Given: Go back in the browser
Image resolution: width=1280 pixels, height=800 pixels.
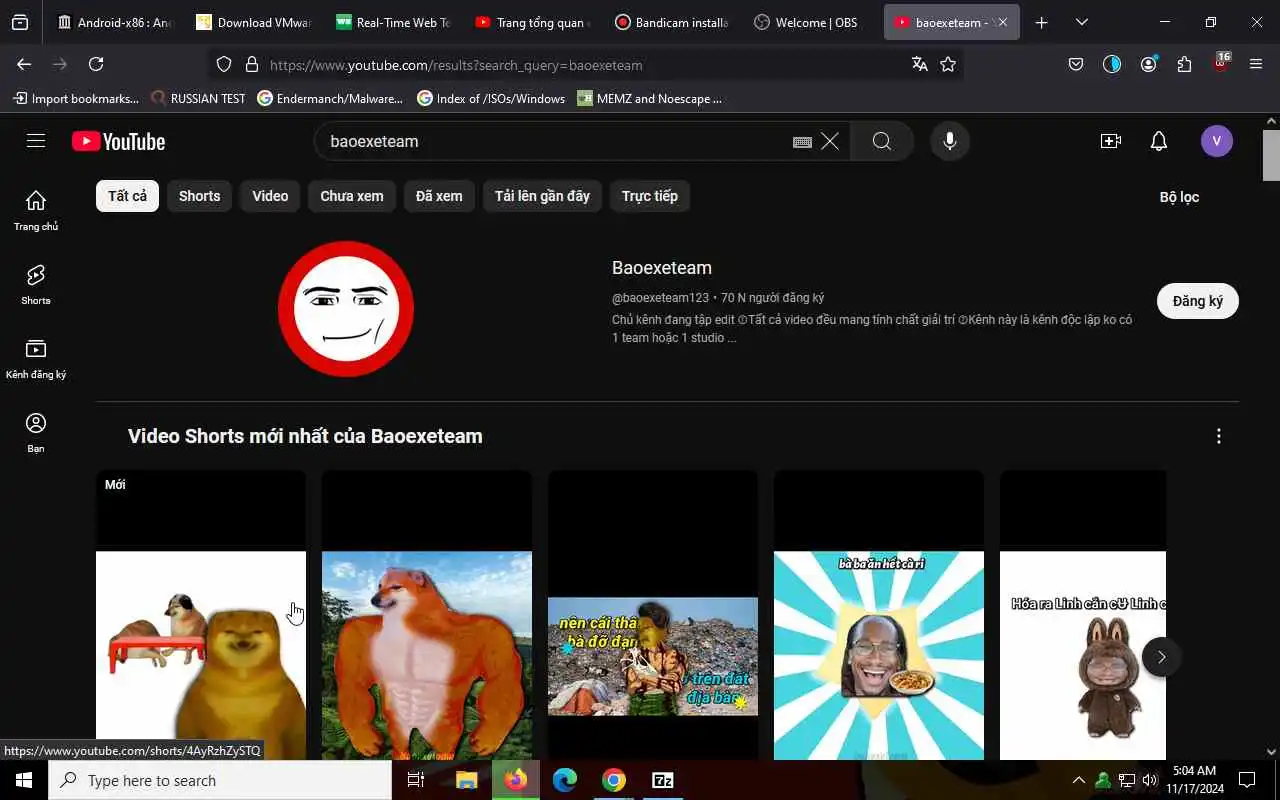Looking at the screenshot, I should coord(24,64).
